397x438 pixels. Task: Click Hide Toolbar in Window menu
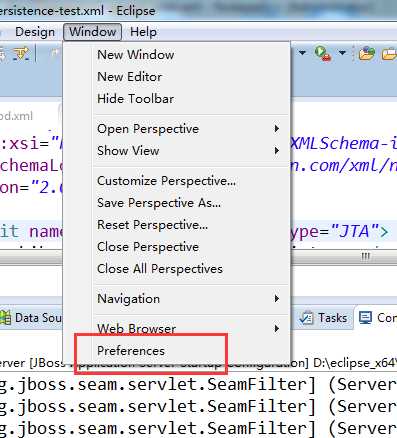click(136, 99)
